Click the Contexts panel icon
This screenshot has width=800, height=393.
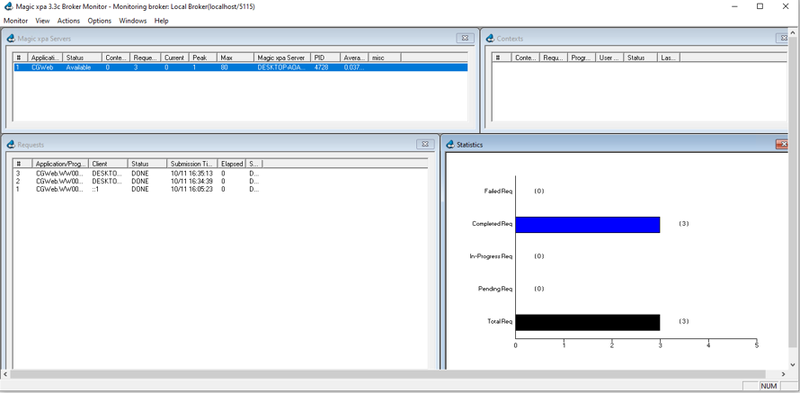click(490, 38)
